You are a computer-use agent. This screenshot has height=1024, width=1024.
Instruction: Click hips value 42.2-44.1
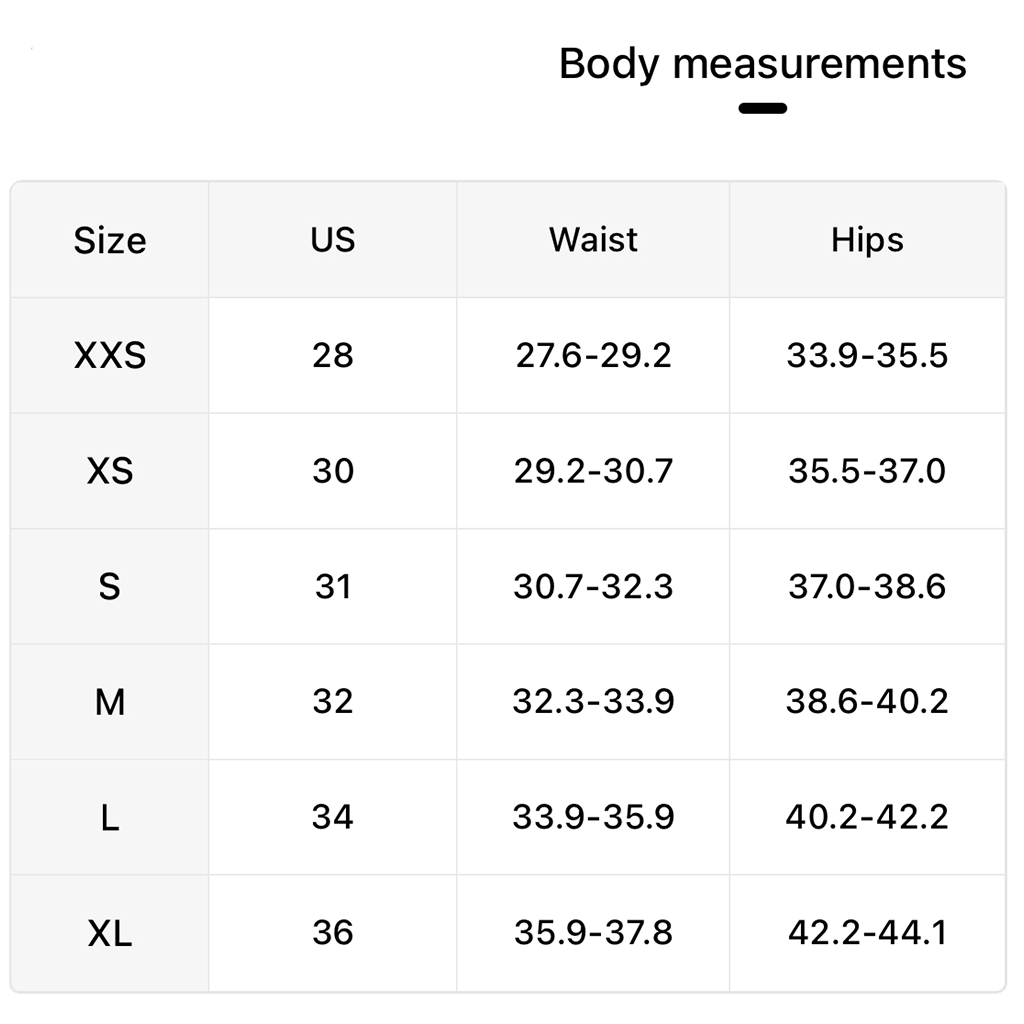(867, 933)
